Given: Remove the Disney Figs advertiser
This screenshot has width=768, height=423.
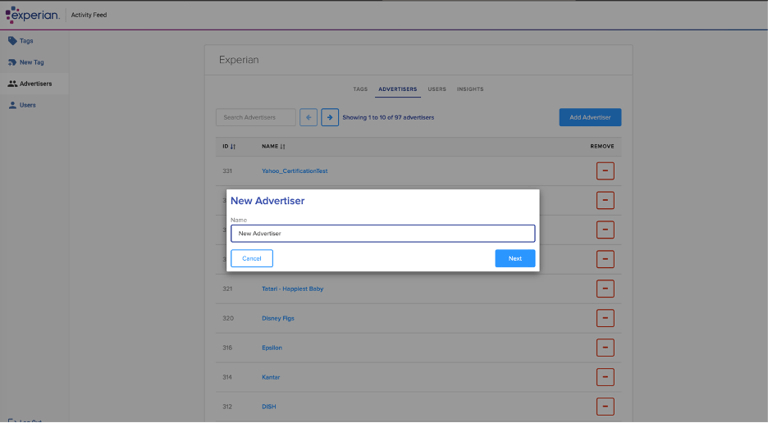Looking at the screenshot, I should coord(604,318).
